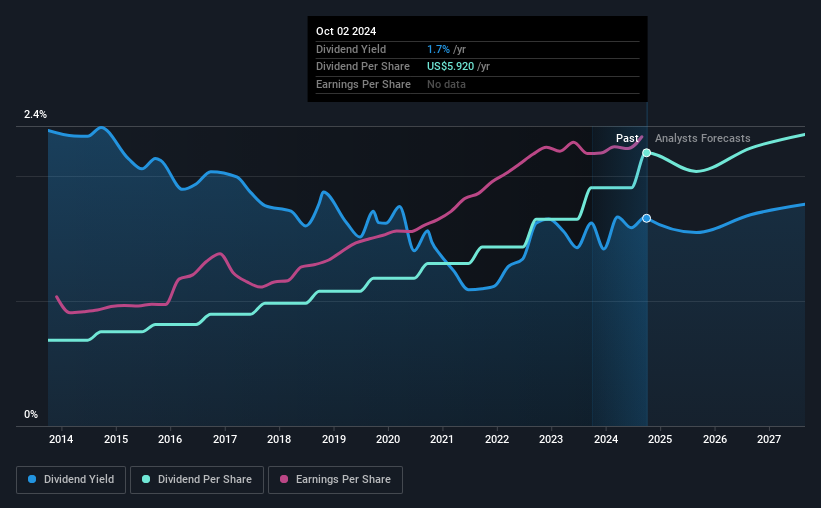Click the 'Oct 02 2024' tooltip date
821x508 pixels.
pos(346,31)
